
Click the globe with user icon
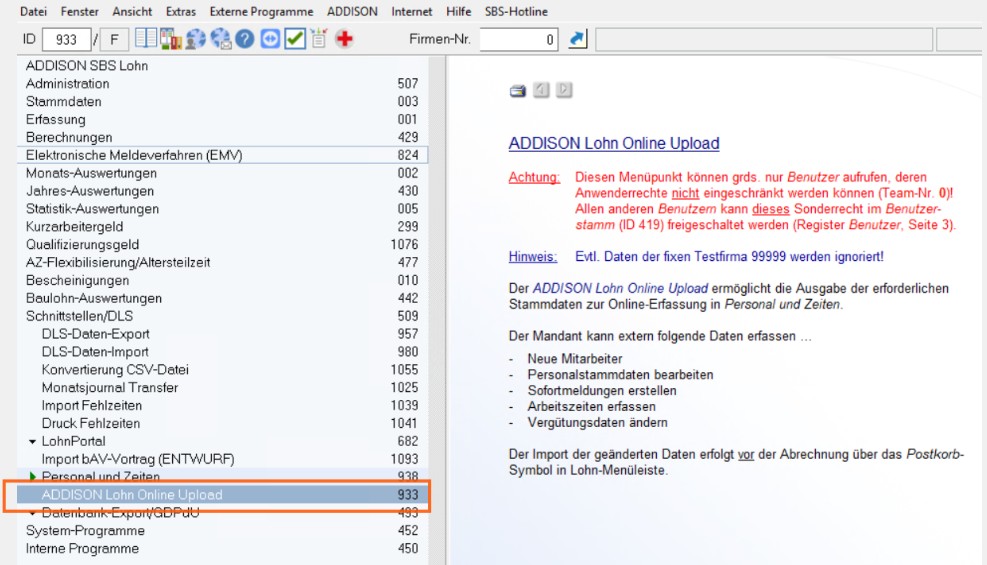point(195,39)
